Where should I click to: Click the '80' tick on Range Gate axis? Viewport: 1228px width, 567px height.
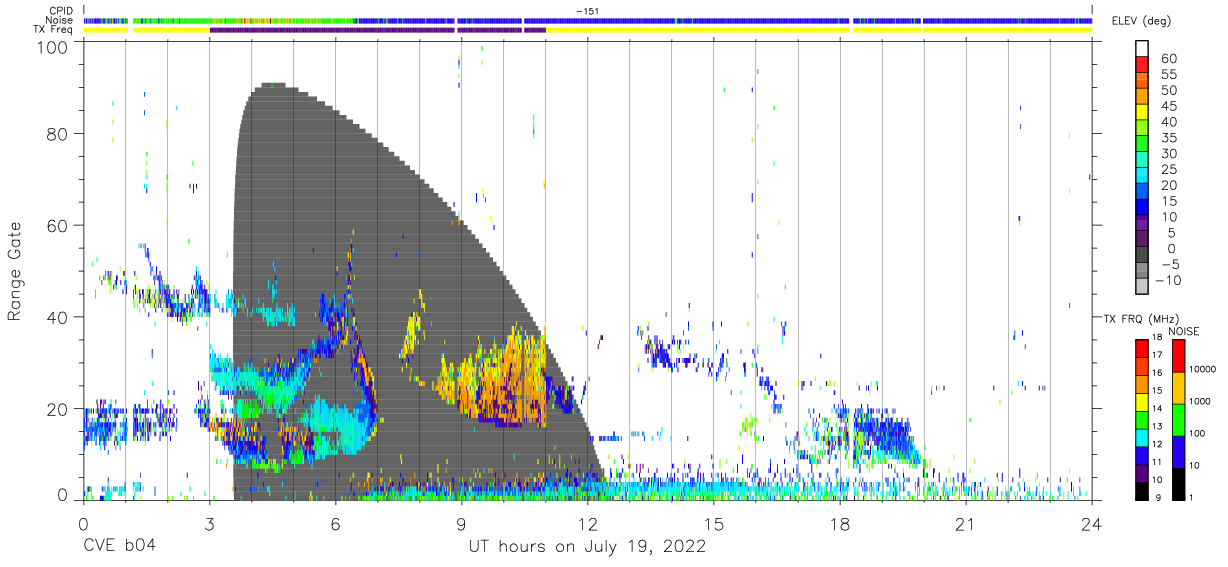click(x=58, y=133)
